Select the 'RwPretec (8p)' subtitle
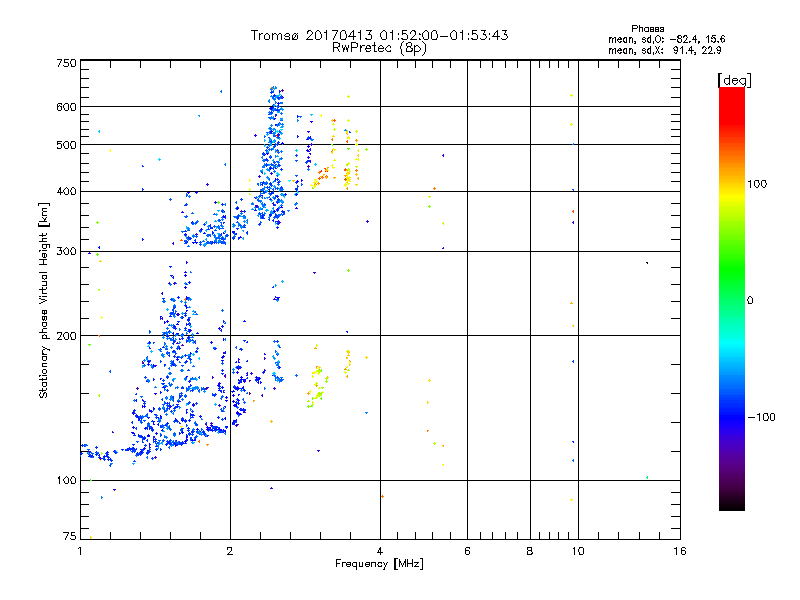Viewport: 800px width, 600px height. [379, 48]
